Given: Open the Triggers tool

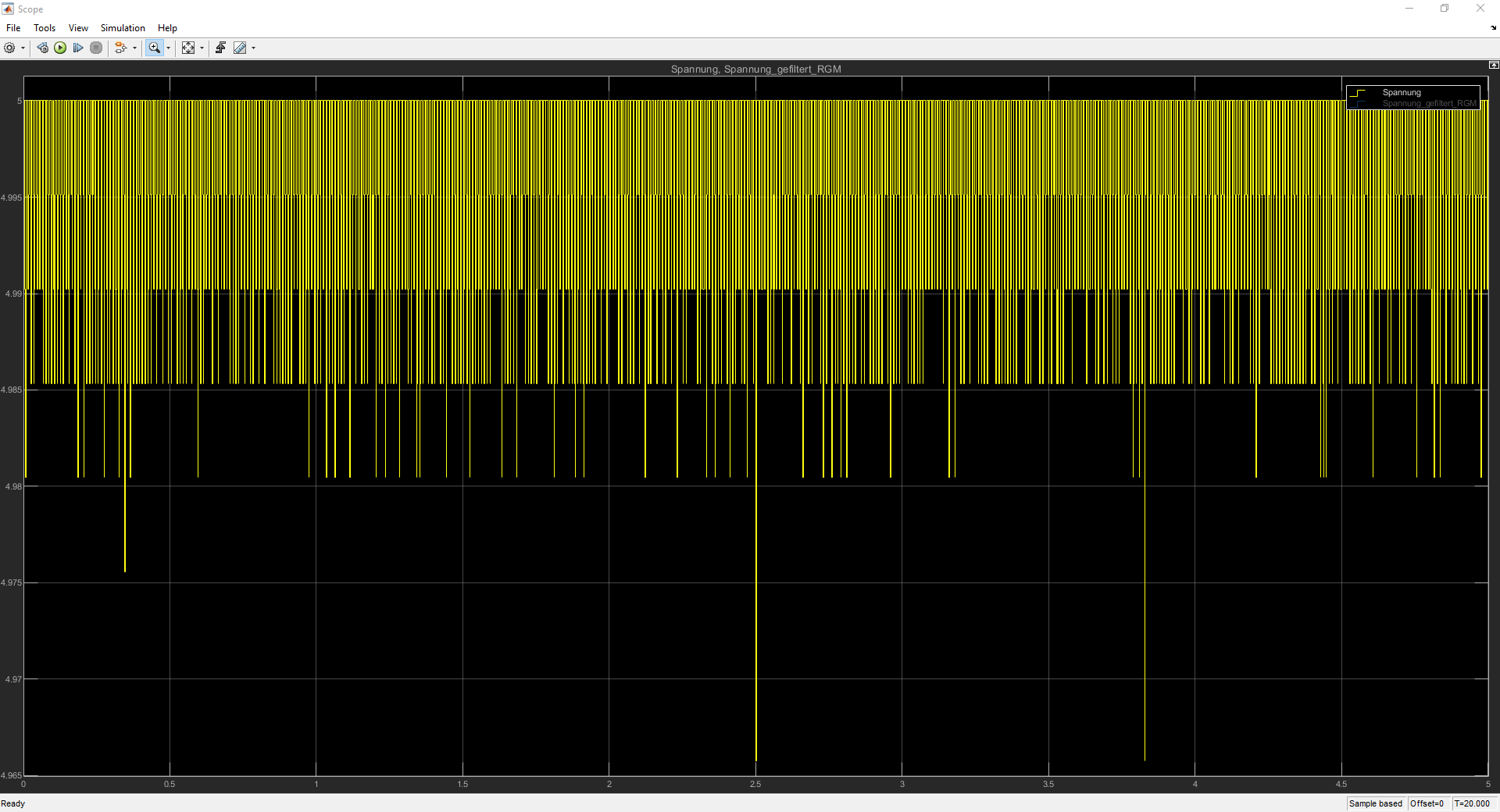Looking at the screenshot, I should pos(220,48).
